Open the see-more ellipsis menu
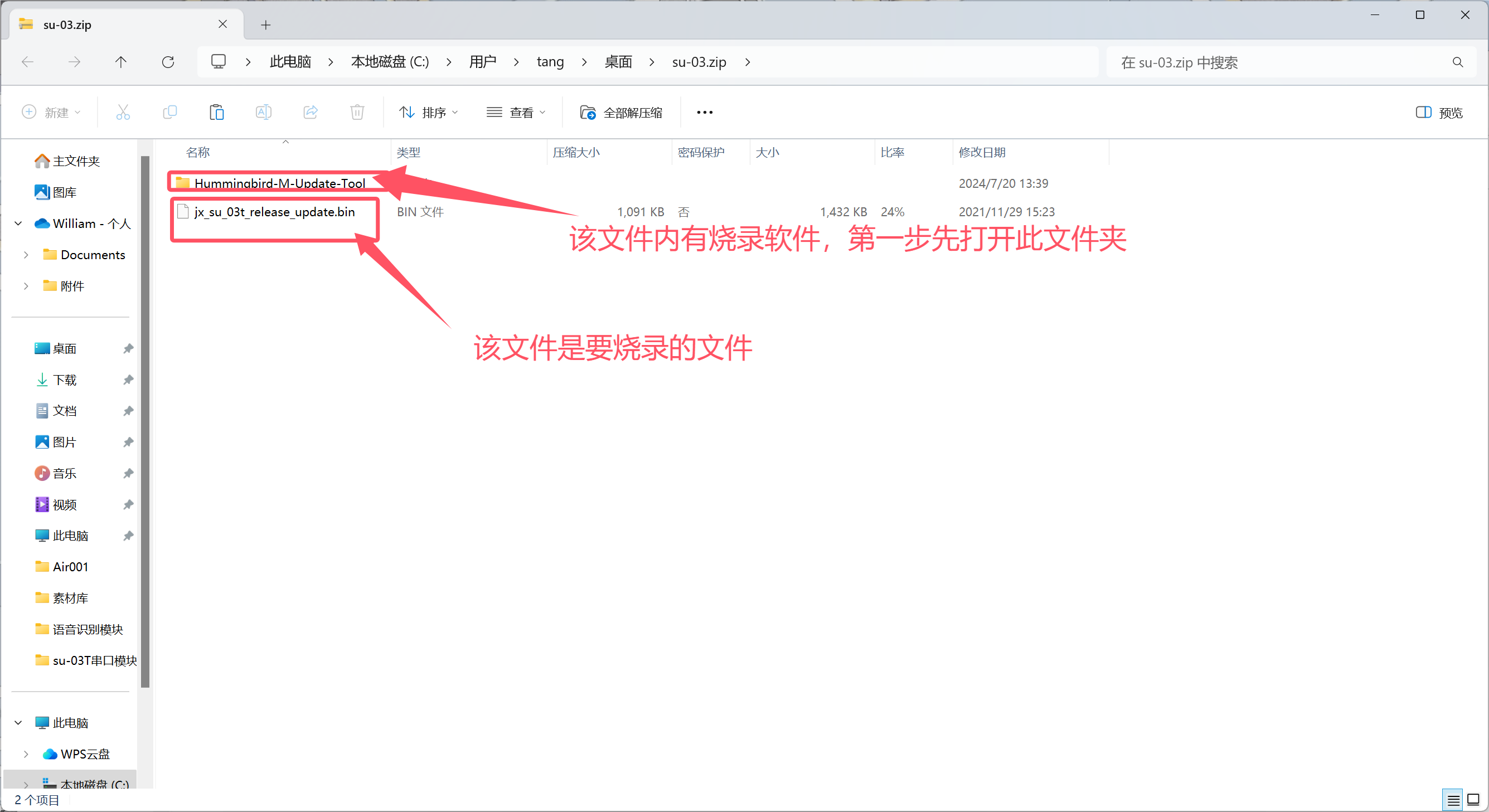 click(x=704, y=112)
